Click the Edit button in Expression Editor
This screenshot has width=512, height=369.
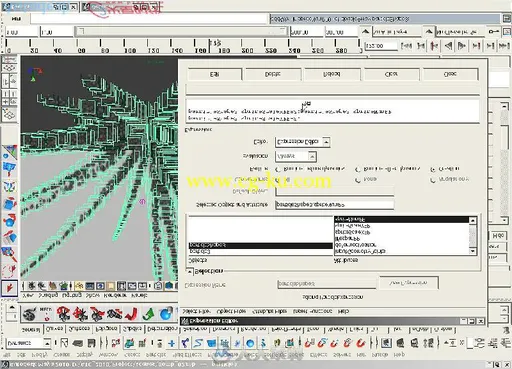click(x=215, y=74)
